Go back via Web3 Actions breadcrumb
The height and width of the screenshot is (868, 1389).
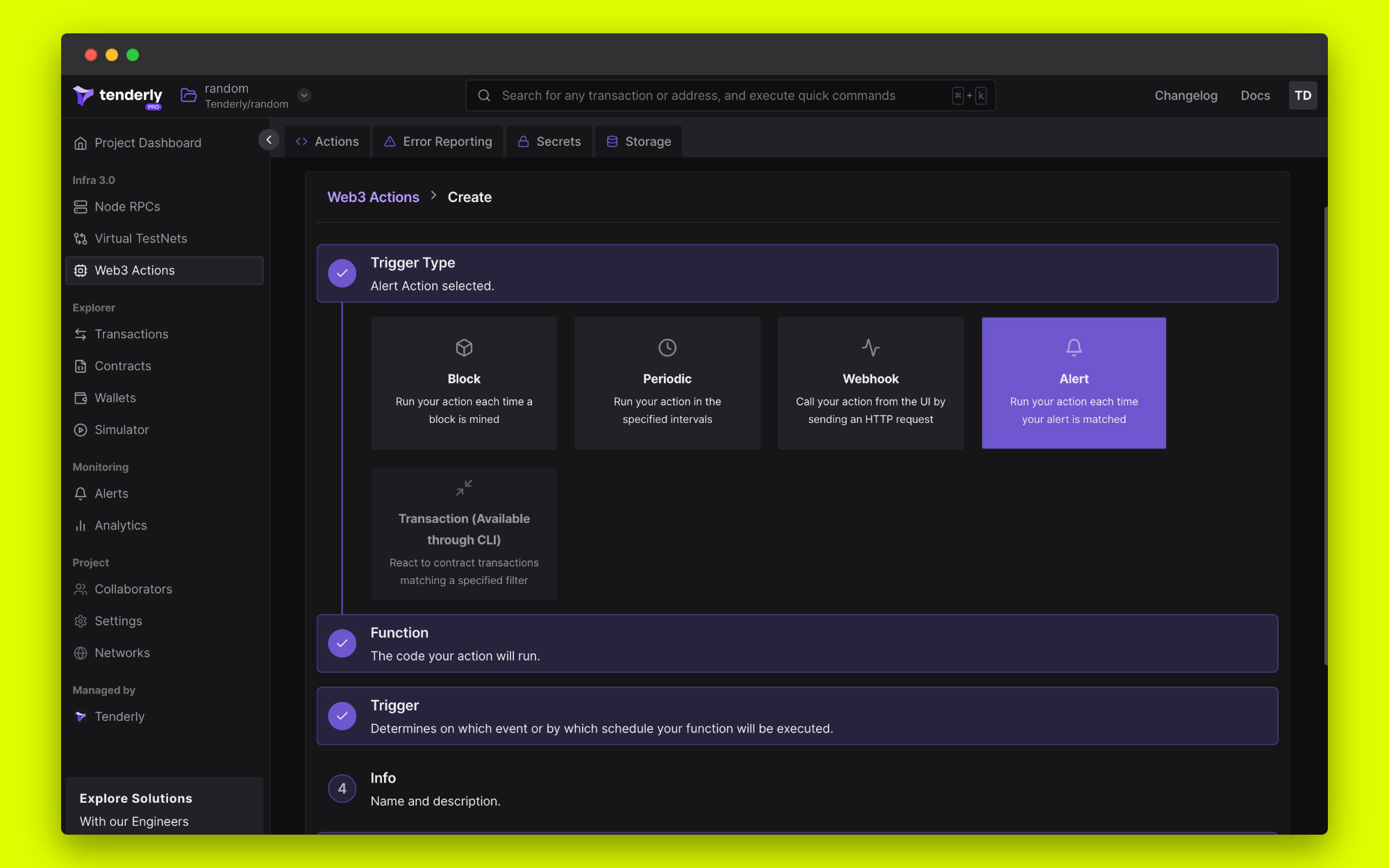(x=373, y=197)
